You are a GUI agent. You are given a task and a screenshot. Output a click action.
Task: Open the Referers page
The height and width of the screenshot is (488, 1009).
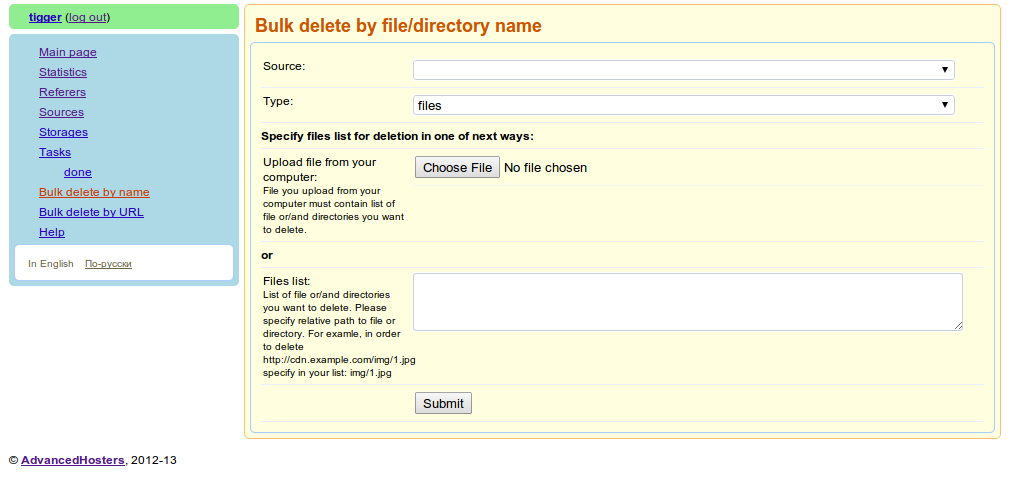click(x=62, y=92)
